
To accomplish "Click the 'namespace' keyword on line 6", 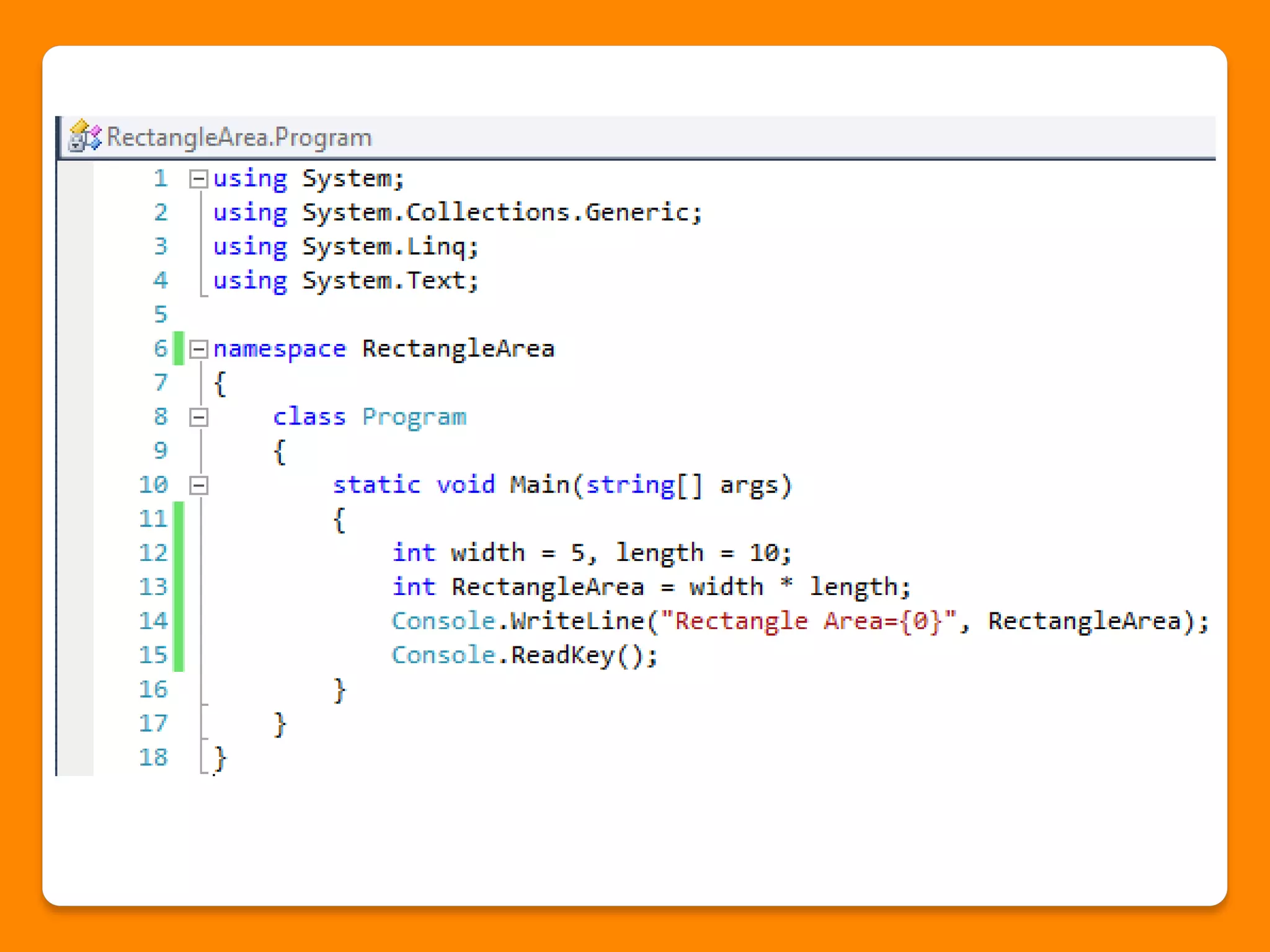I will [279, 349].
